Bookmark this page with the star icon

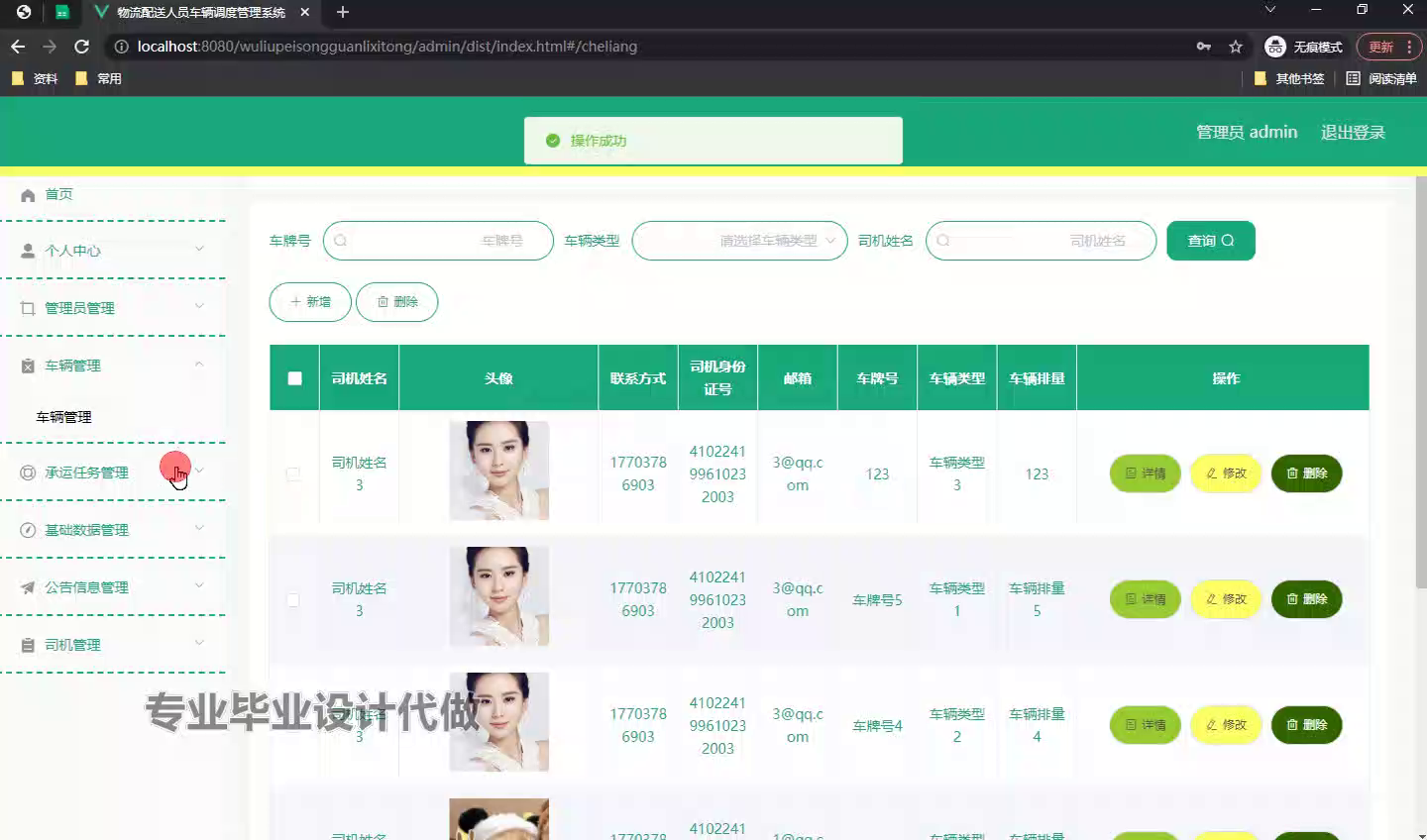click(x=1236, y=47)
